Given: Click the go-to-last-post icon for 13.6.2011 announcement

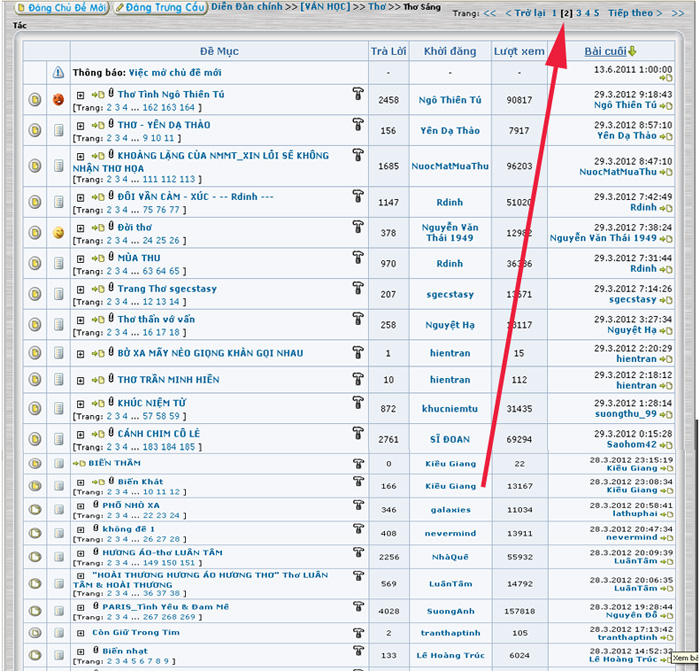Looking at the screenshot, I should 666,78.
